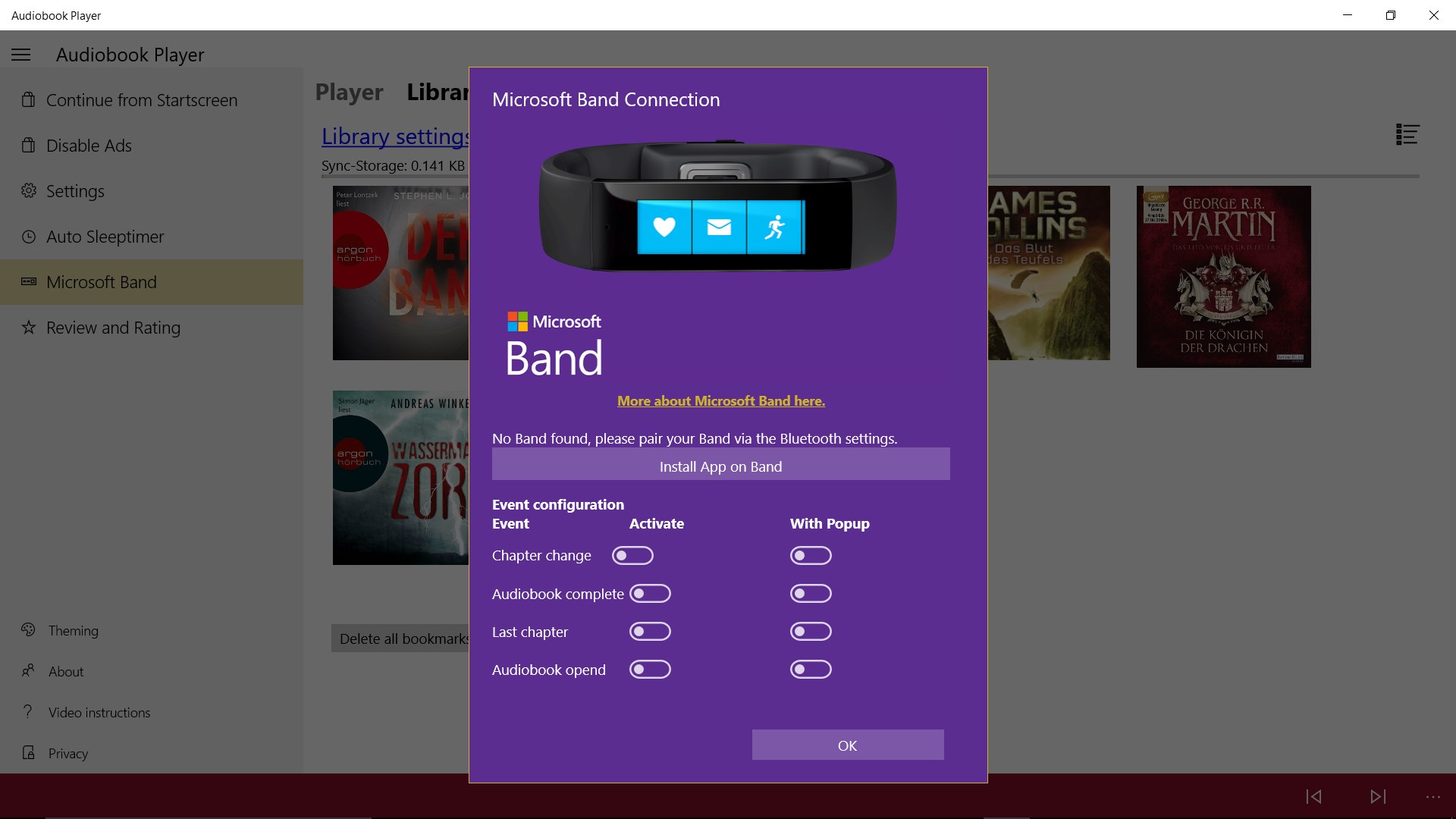The image size is (1456, 819).
Task: Click the Theming palette icon
Action: click(28, 630)
